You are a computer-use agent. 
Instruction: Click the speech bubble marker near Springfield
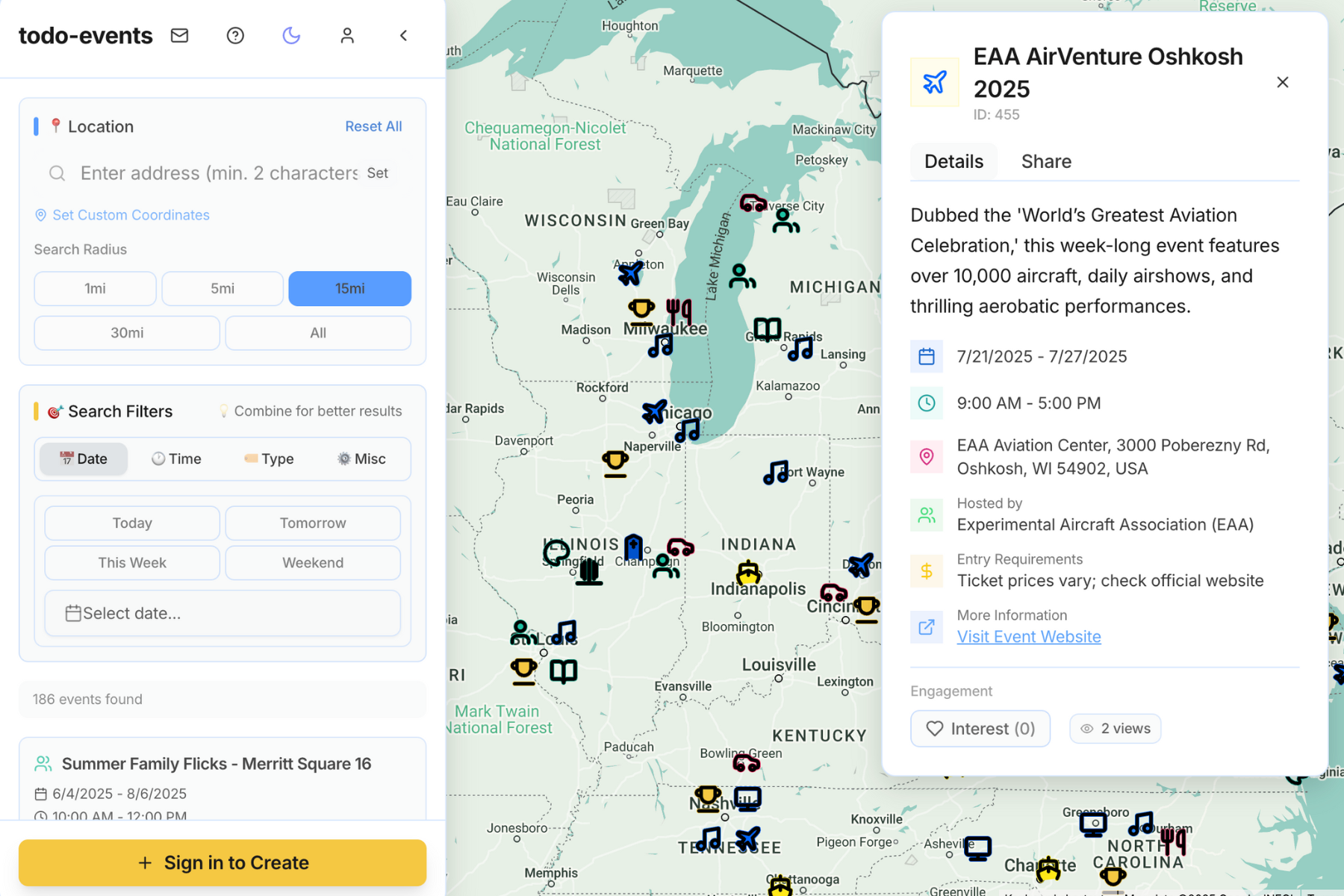(556, 553)
